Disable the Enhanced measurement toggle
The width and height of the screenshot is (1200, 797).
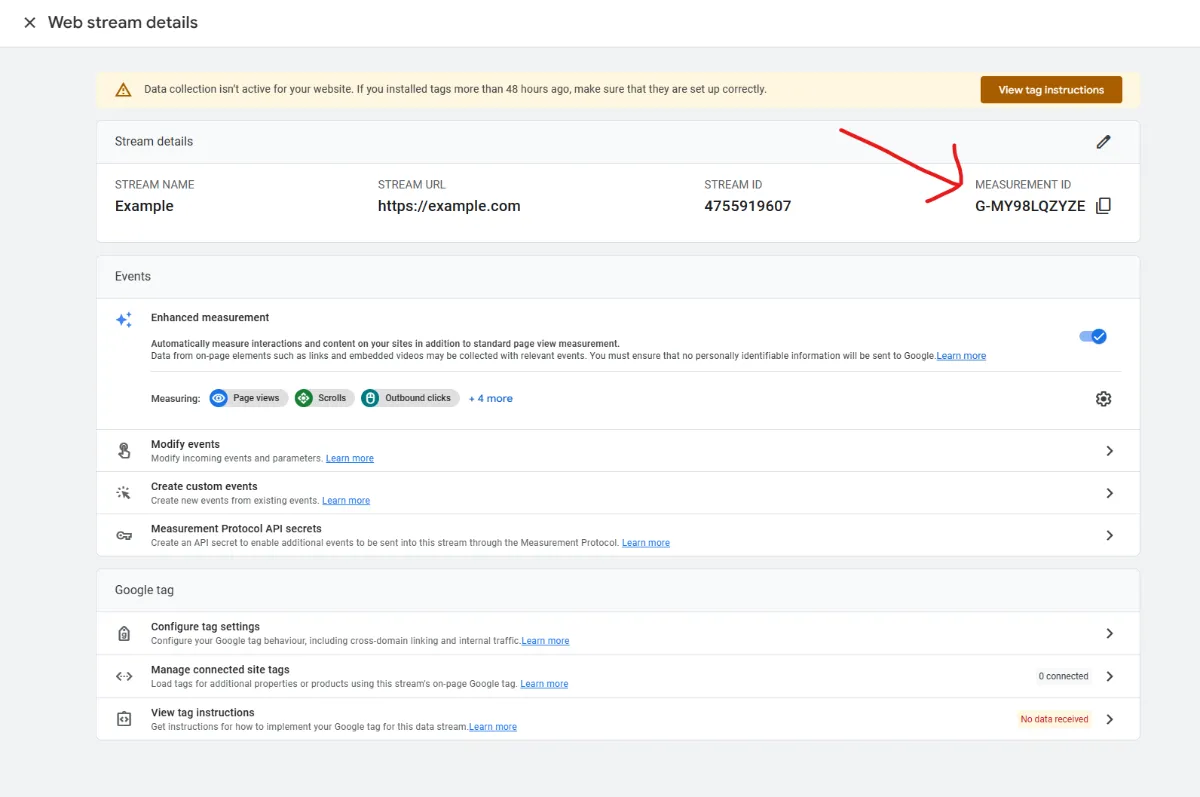click(1093, 336)
